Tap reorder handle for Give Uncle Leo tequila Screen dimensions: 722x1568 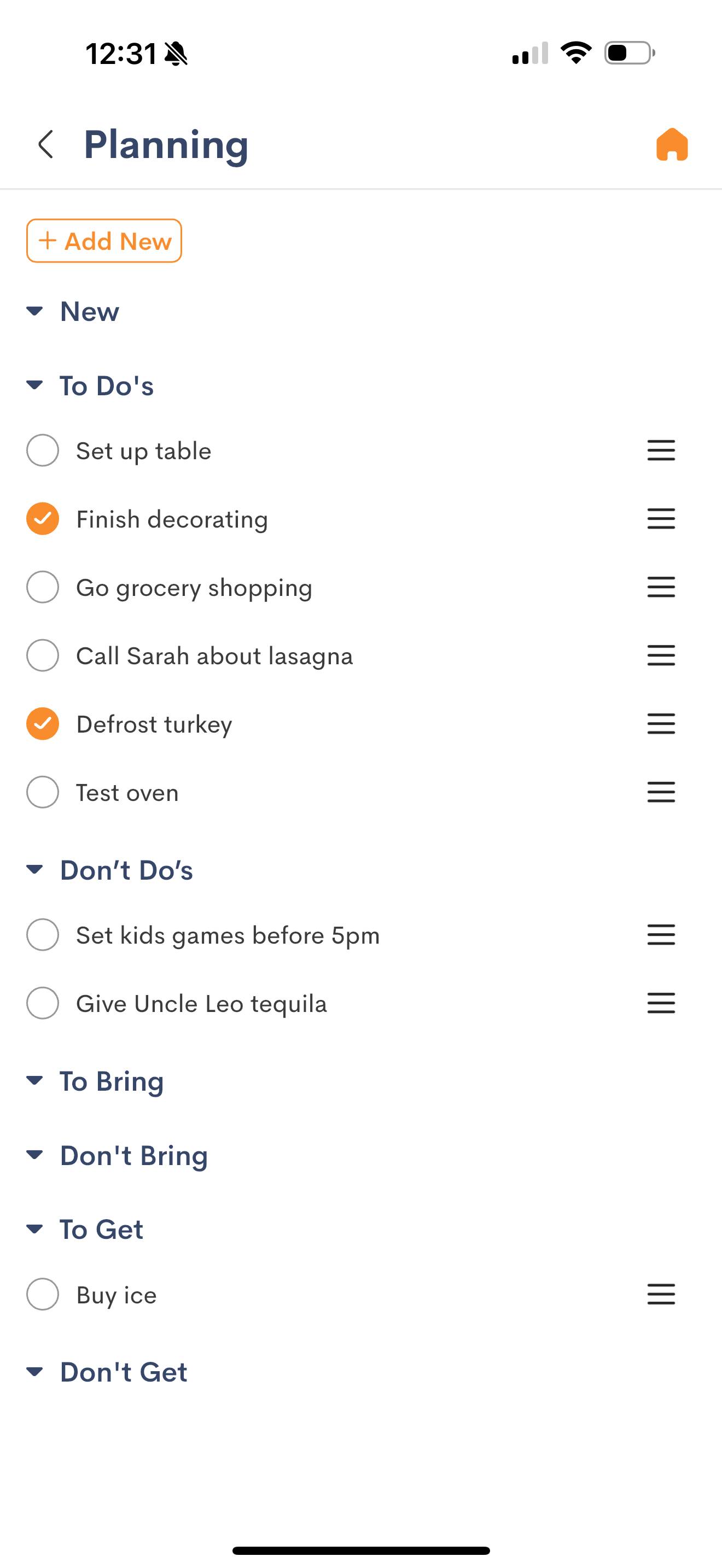[x=661, y=1003]
